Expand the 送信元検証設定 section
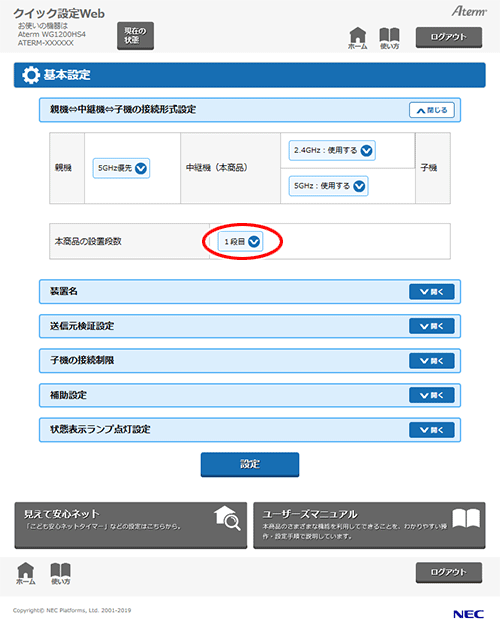Screen dimensions: 500x636 click(432, 326)
